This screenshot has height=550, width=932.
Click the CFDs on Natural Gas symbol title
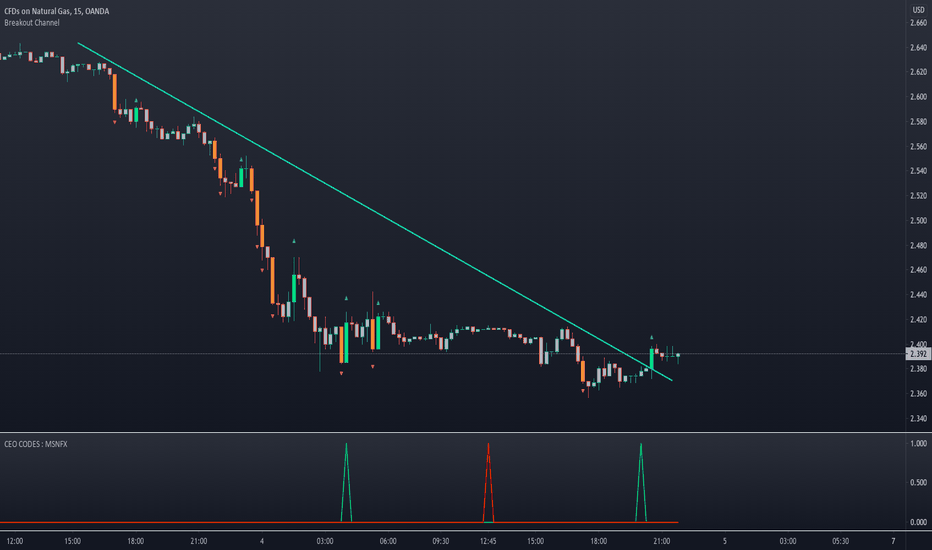tap(56, 11)
